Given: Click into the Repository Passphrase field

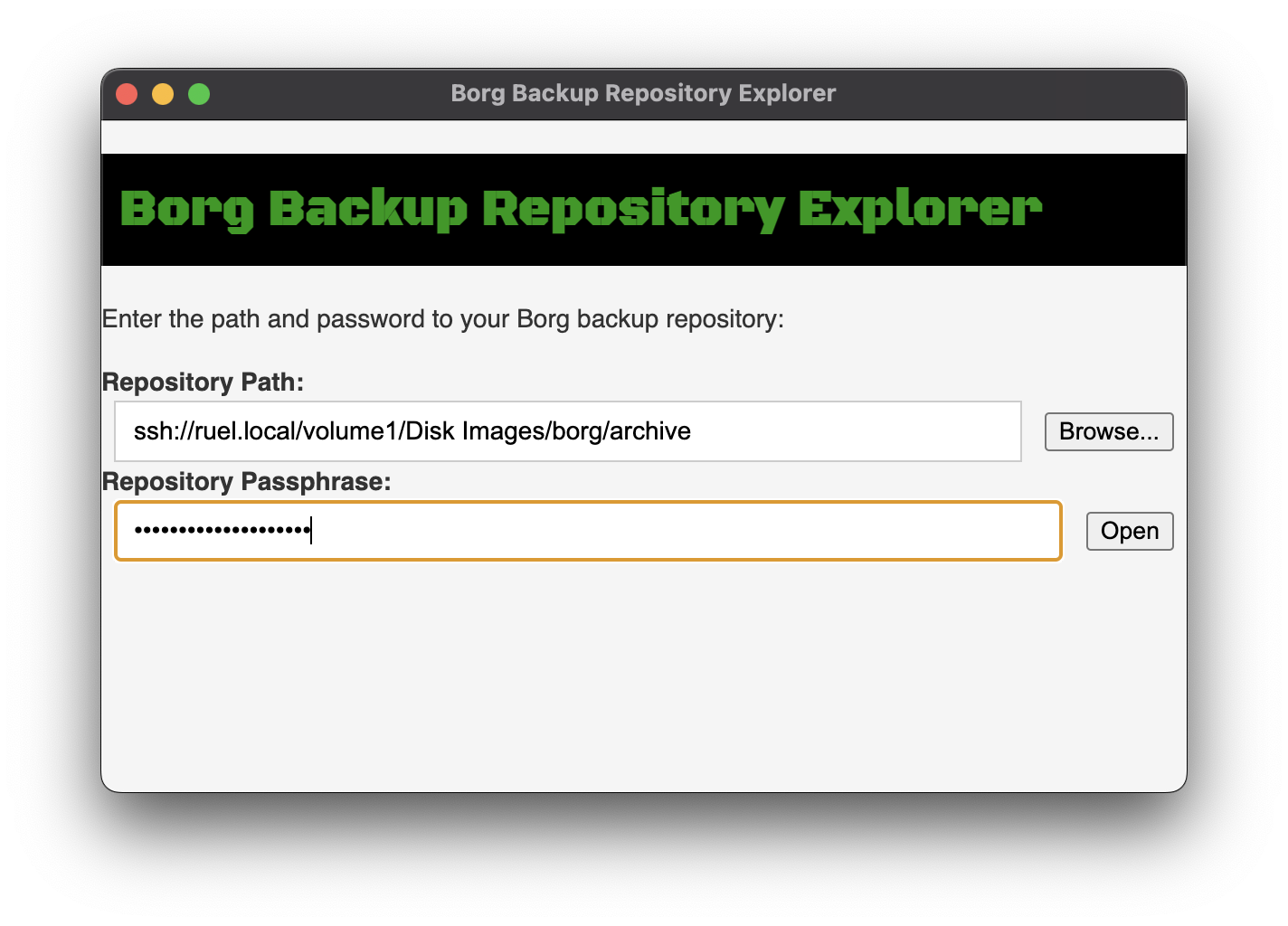Looking at the screenshot, I should pos(678,531).
